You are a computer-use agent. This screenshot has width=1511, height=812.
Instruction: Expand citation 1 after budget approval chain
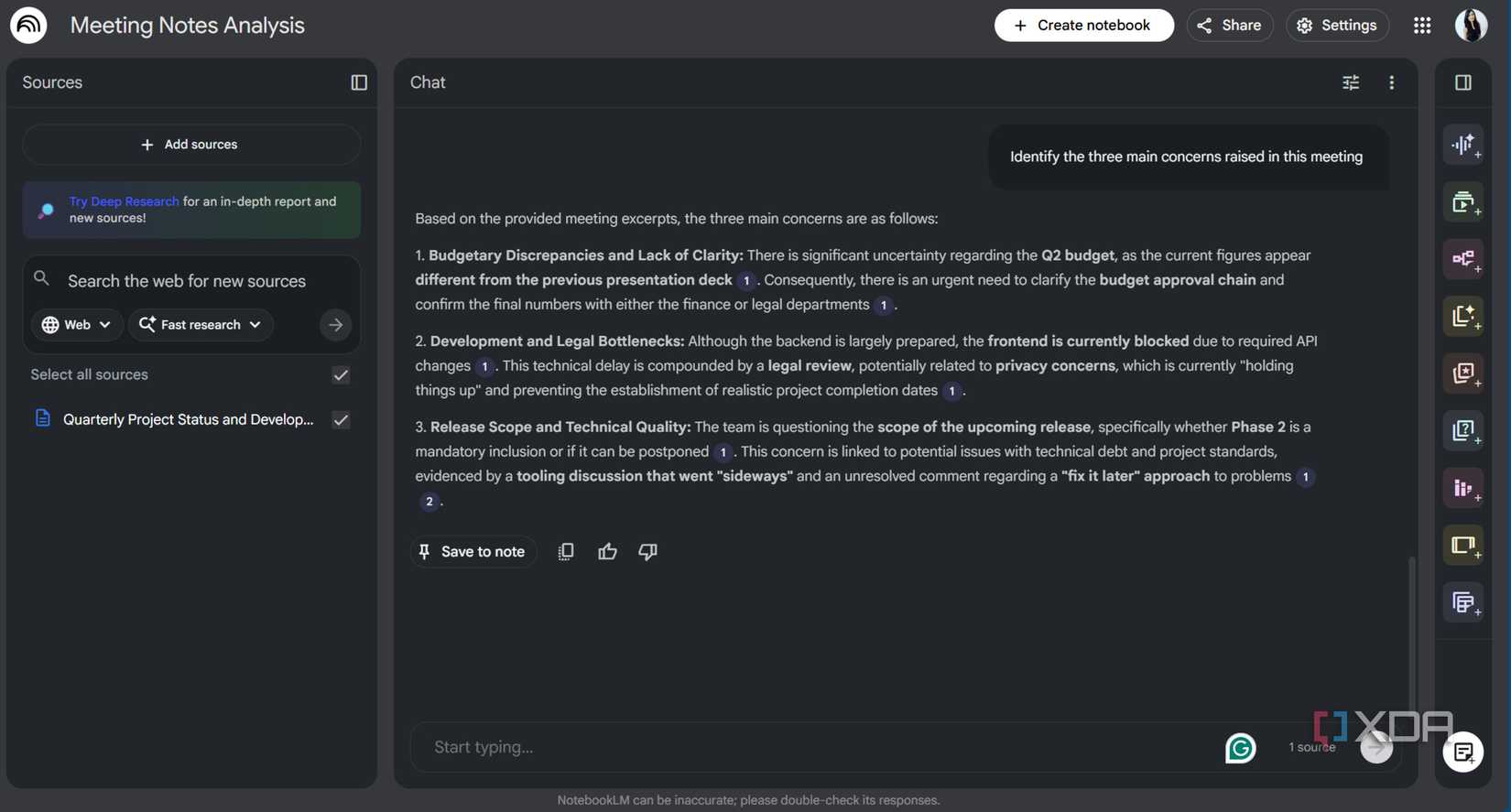coord(885,304)
